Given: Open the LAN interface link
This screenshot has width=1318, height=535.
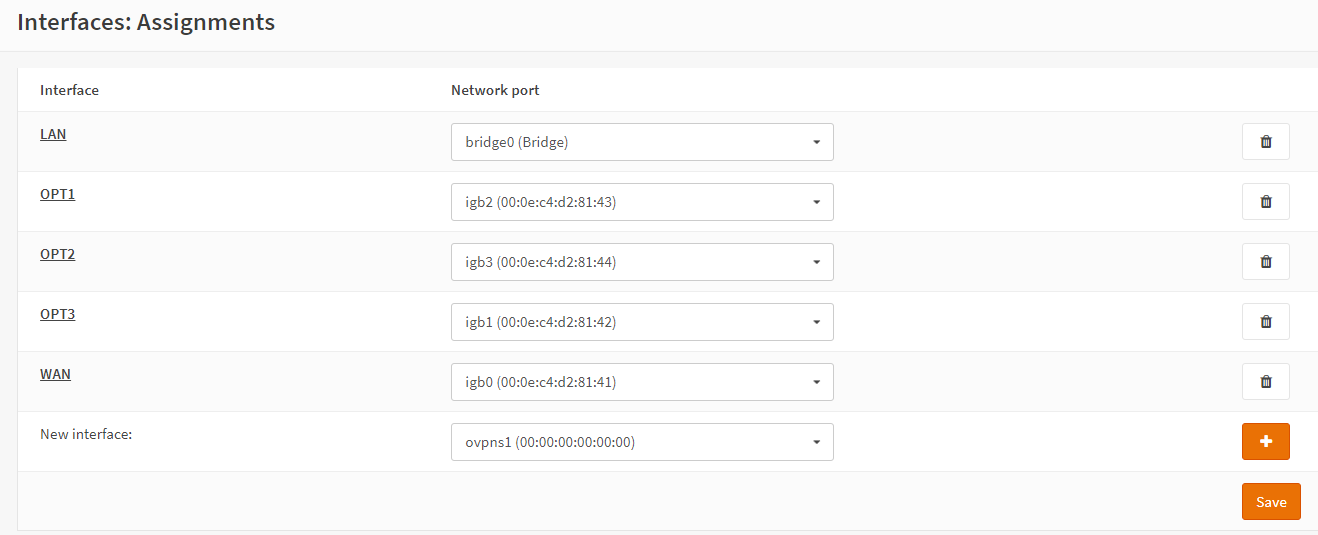Looking at the screenshot, I should pyautogui.click(x=53, y=134).
